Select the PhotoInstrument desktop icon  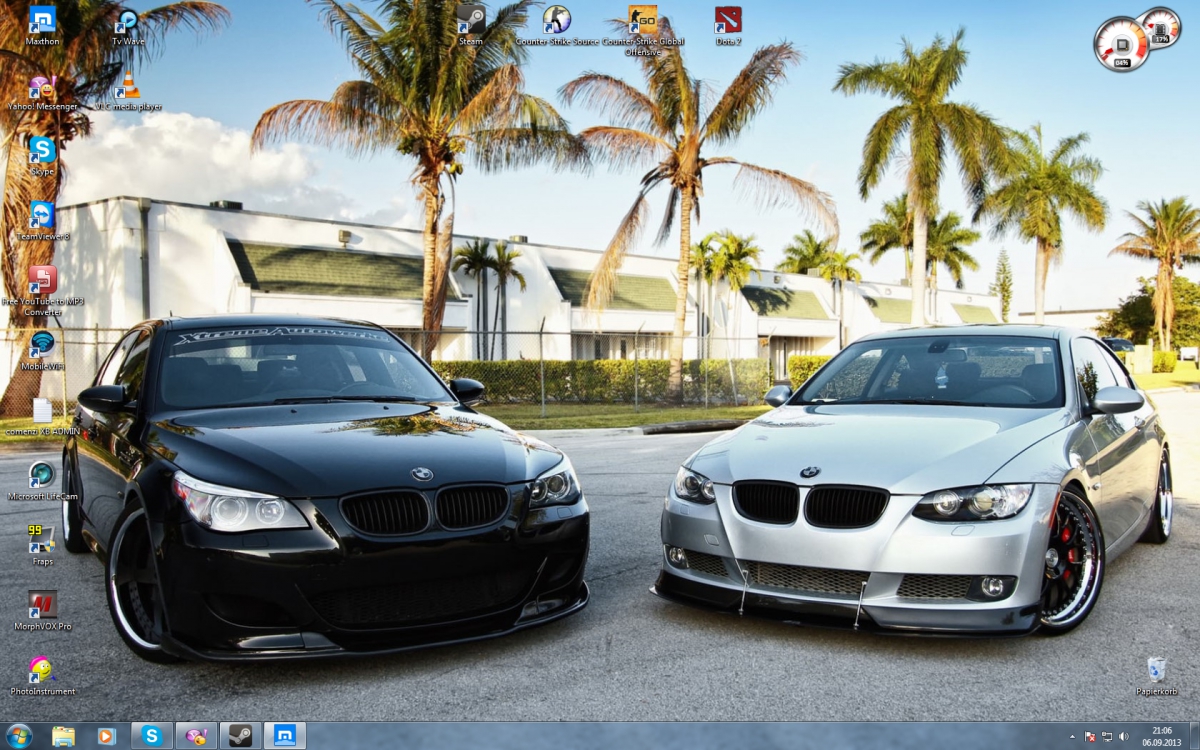tap(42, 676)
